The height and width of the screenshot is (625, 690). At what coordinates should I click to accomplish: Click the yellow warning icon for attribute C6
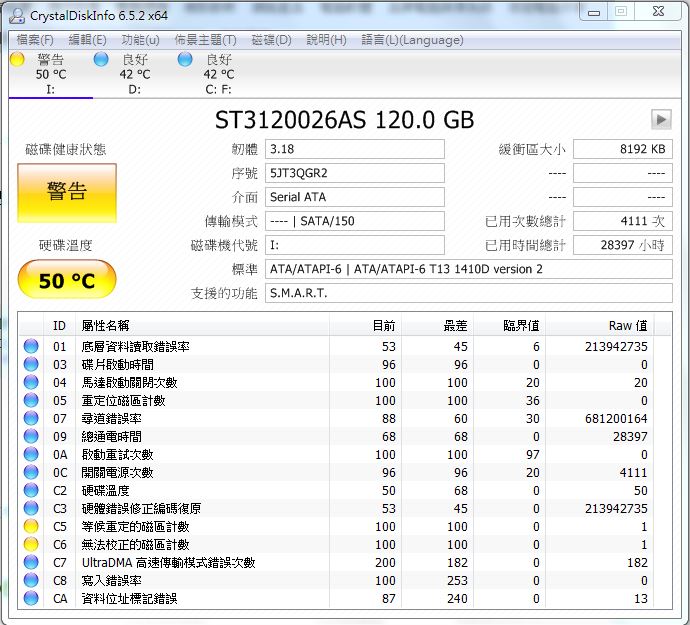pos(31,544)
